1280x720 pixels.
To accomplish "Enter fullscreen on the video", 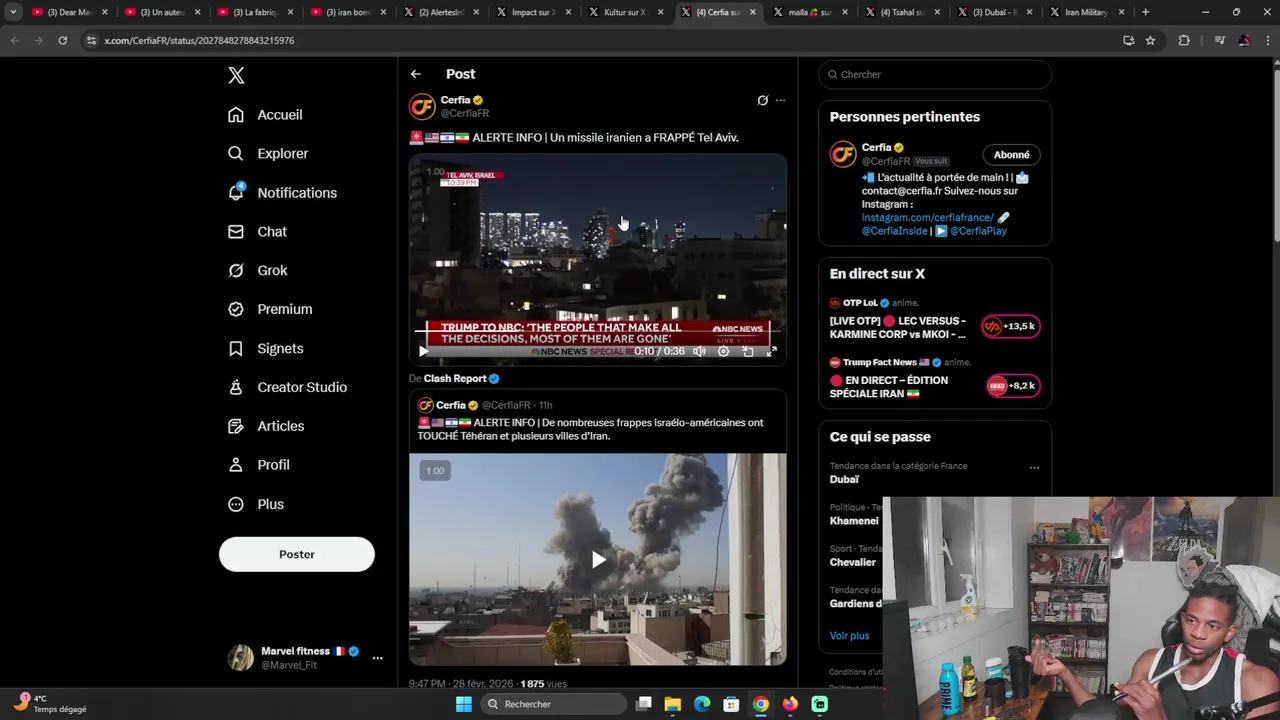I will click(772, 351).
